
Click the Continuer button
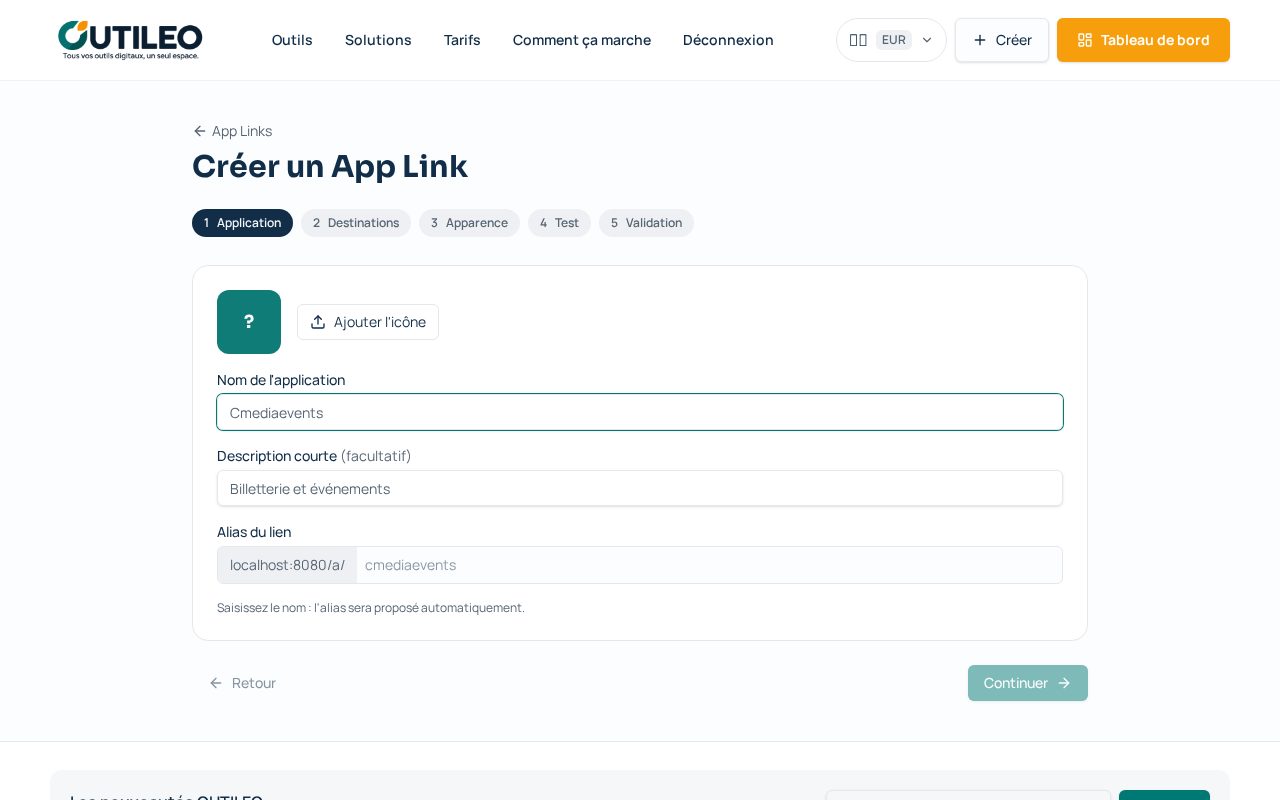coord(1028,683)
